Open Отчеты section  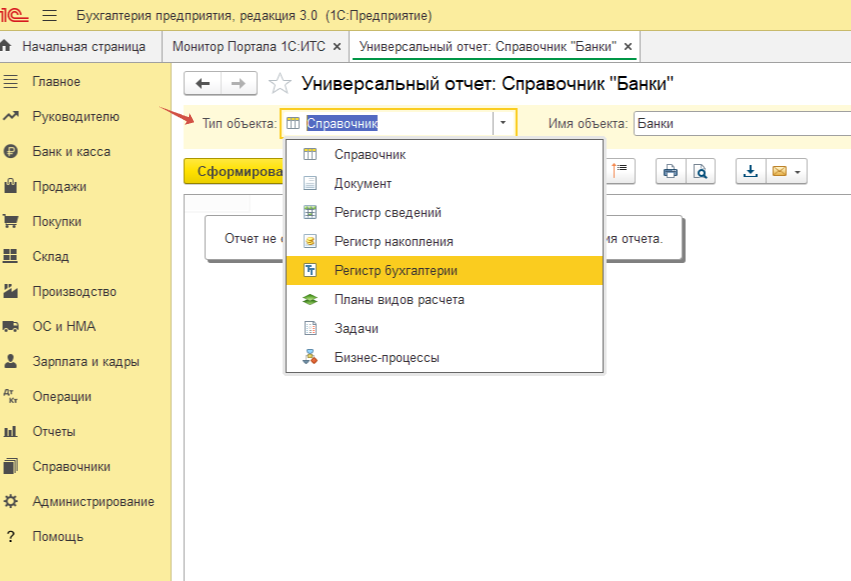(86, 431)
